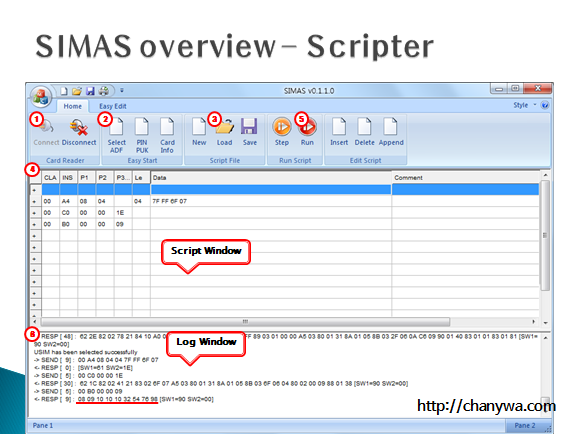Append a script row
The height and width of the screenshot is (434, 580).
click(x=391, y=132)
